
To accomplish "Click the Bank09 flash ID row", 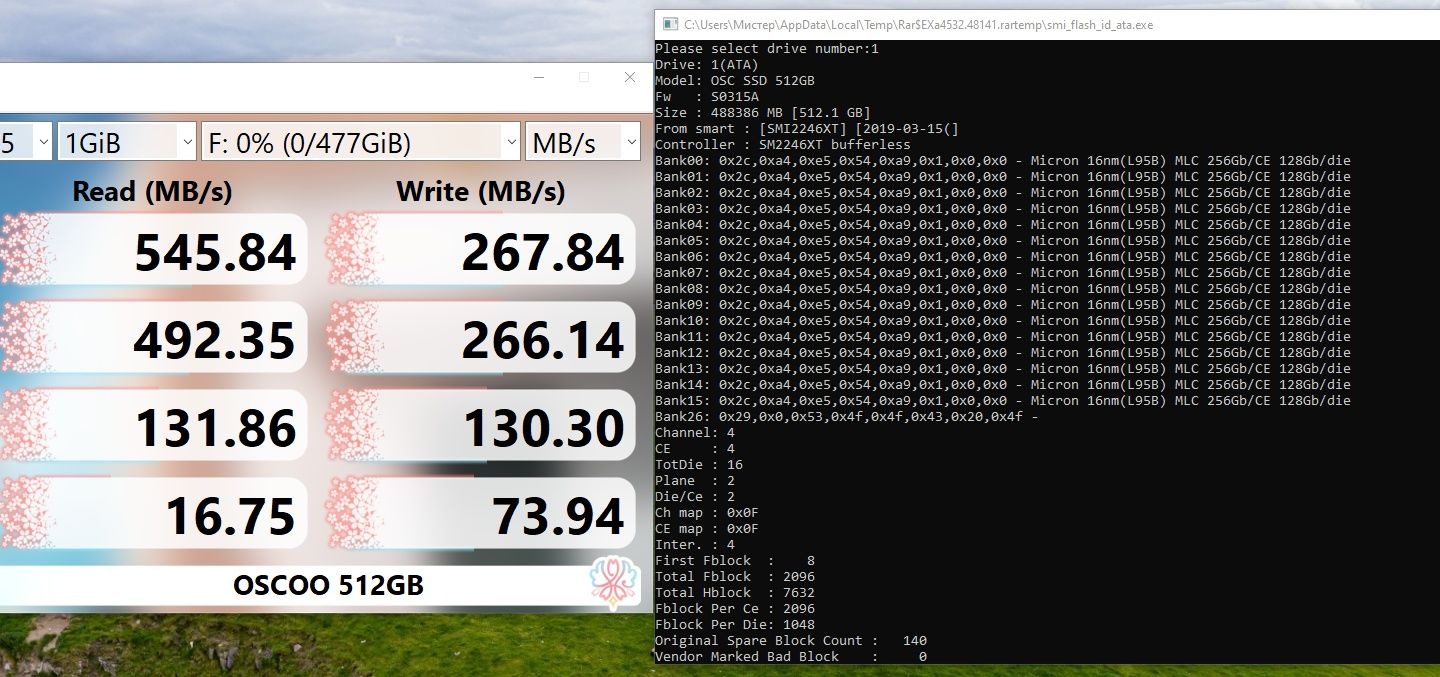I will (1003, 304).
